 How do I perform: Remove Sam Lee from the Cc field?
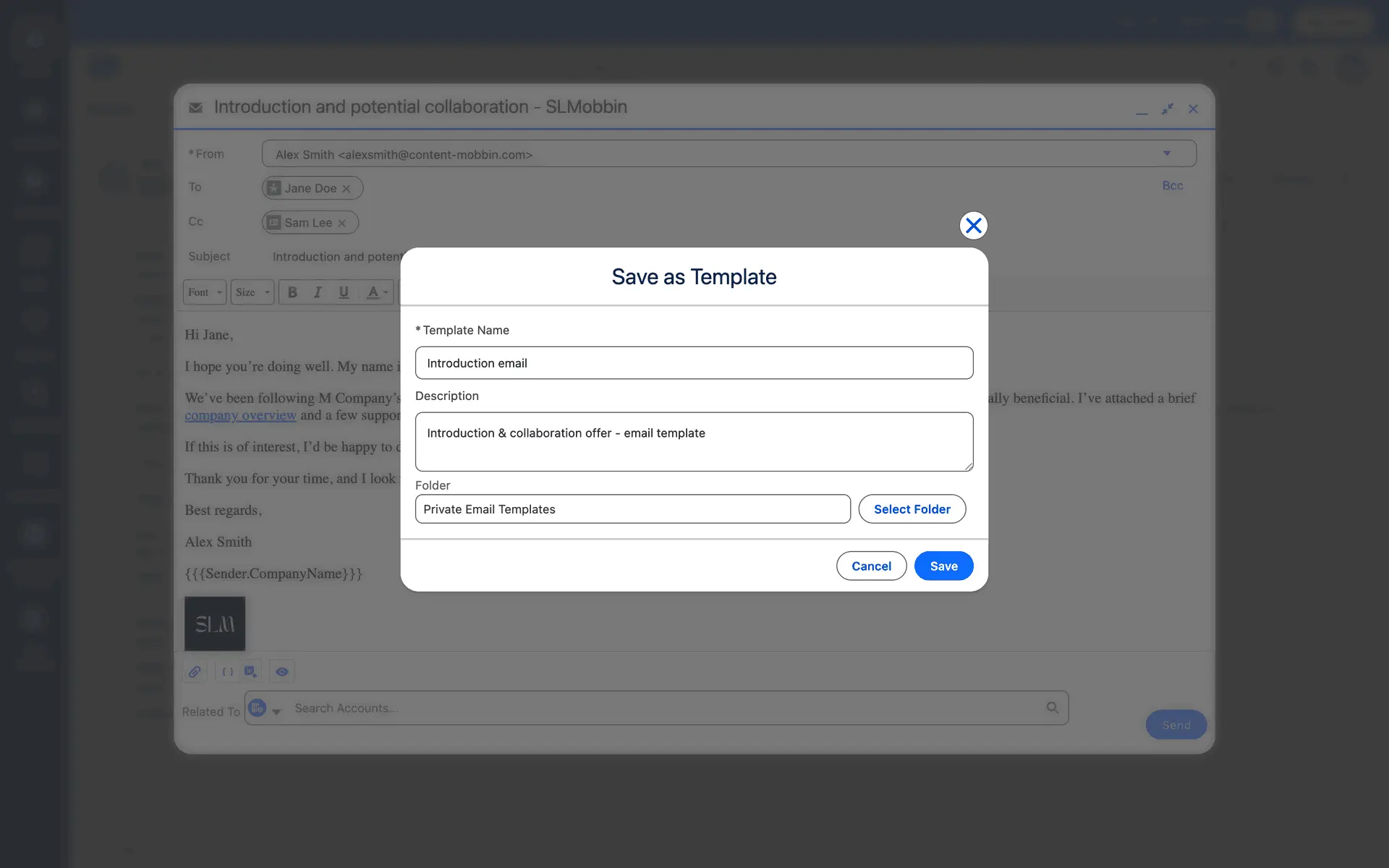342,224
